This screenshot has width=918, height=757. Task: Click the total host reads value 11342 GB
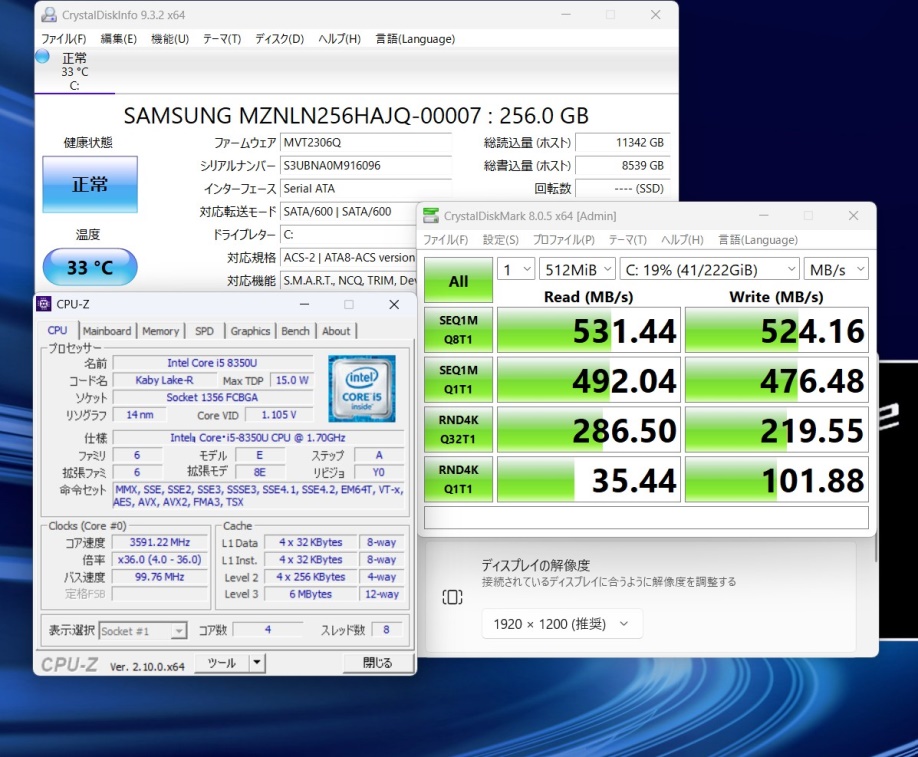(x=622, y=142)
